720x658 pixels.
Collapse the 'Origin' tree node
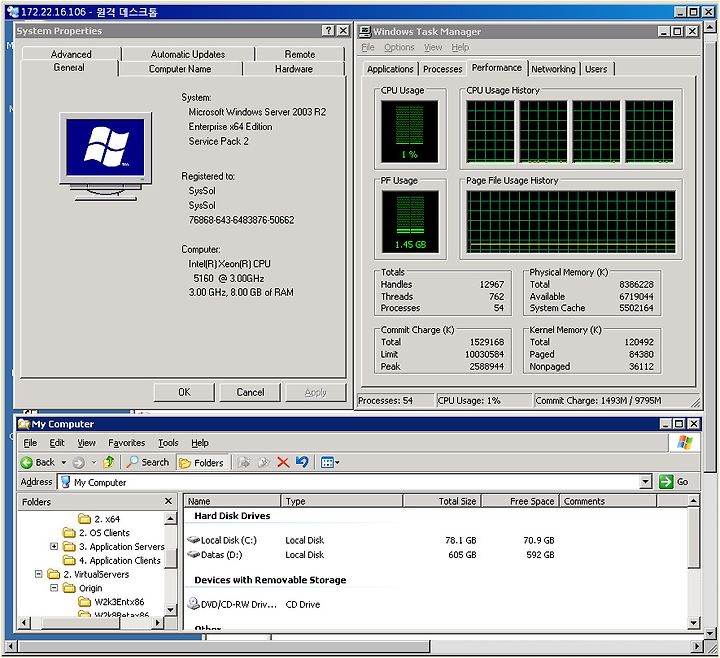(54, 588)
